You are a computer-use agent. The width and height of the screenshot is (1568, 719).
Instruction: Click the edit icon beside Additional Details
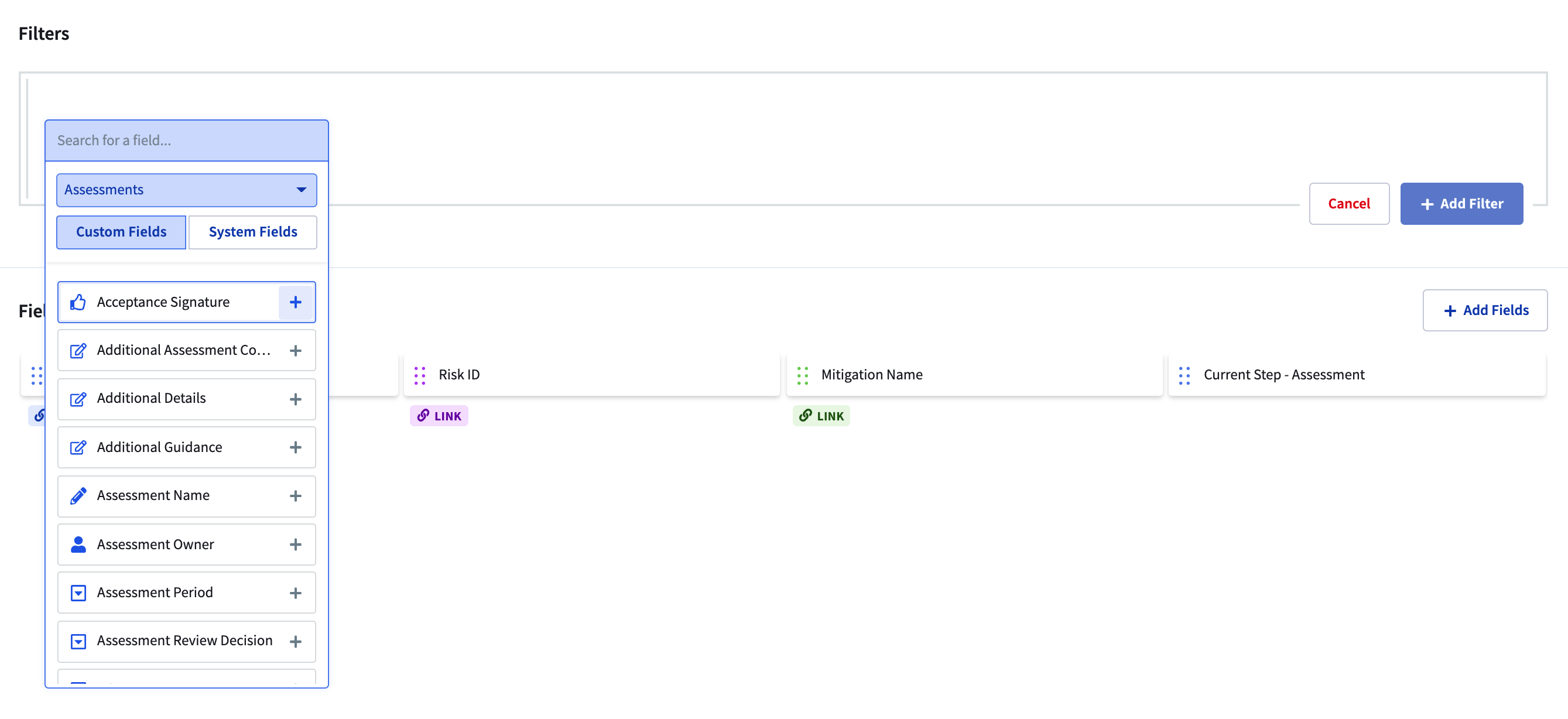pyautogui.click(x=78, y=399)
